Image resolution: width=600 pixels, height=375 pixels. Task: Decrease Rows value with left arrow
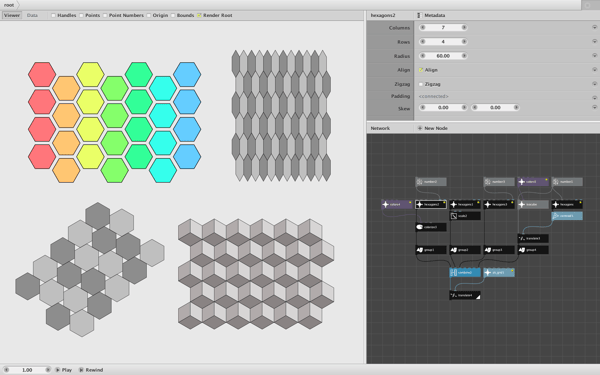click(x=422, y=42)
